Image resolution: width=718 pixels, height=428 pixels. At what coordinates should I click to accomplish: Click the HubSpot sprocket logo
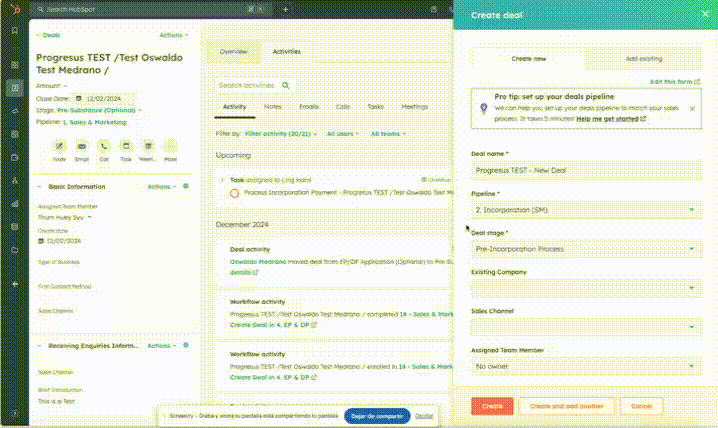pos(14,8)
